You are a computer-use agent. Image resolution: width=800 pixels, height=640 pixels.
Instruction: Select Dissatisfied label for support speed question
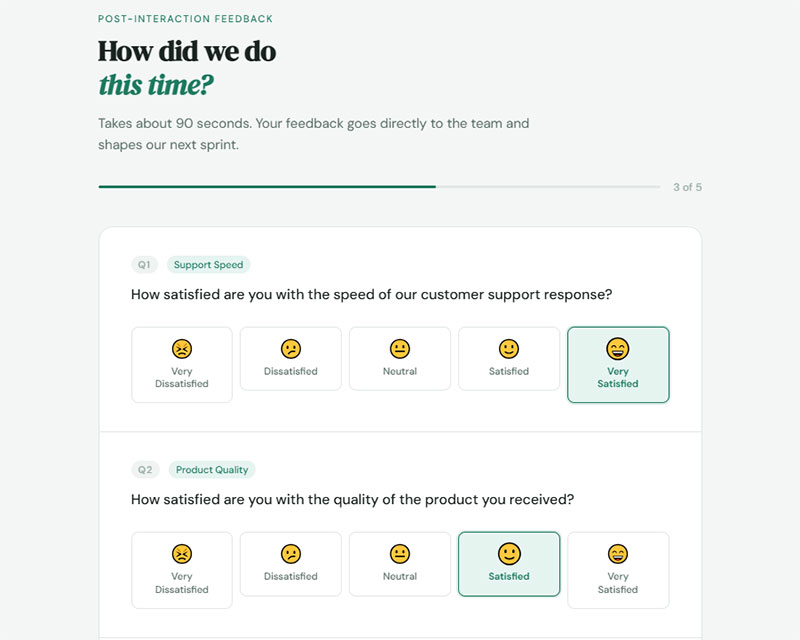point(291,371)
